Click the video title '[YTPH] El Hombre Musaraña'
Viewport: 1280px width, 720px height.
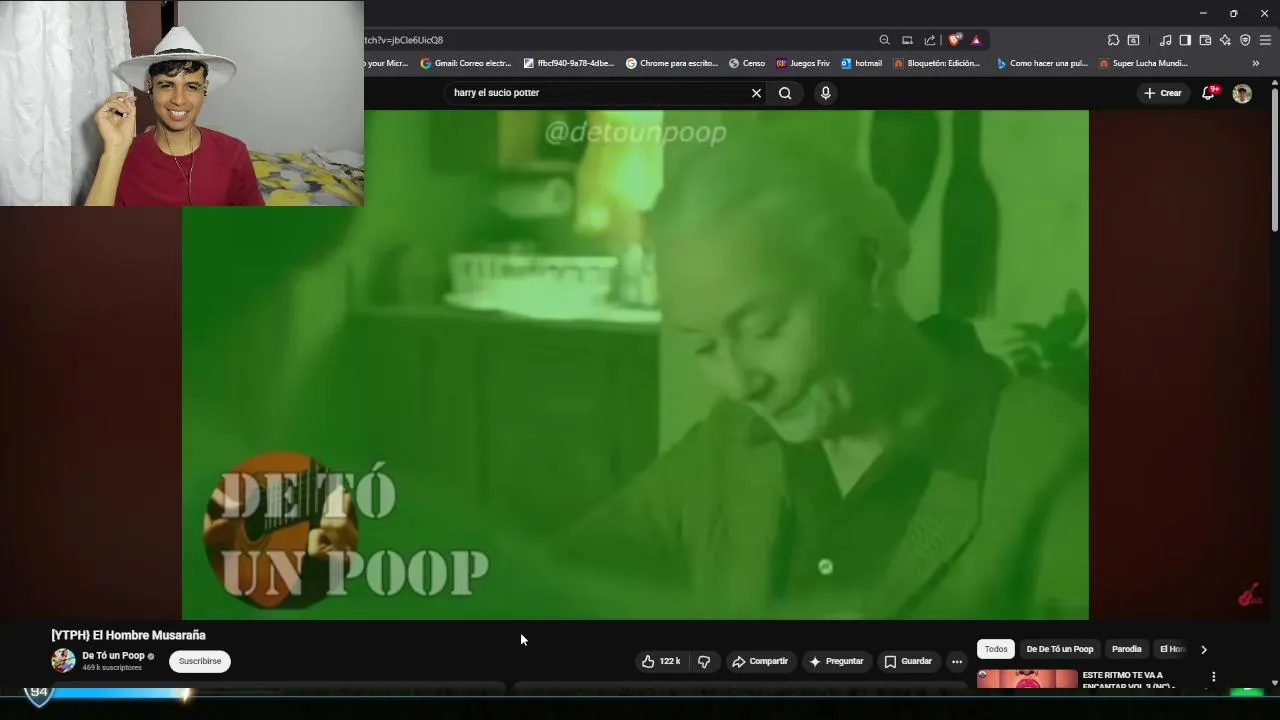click(x=129, y=635)
